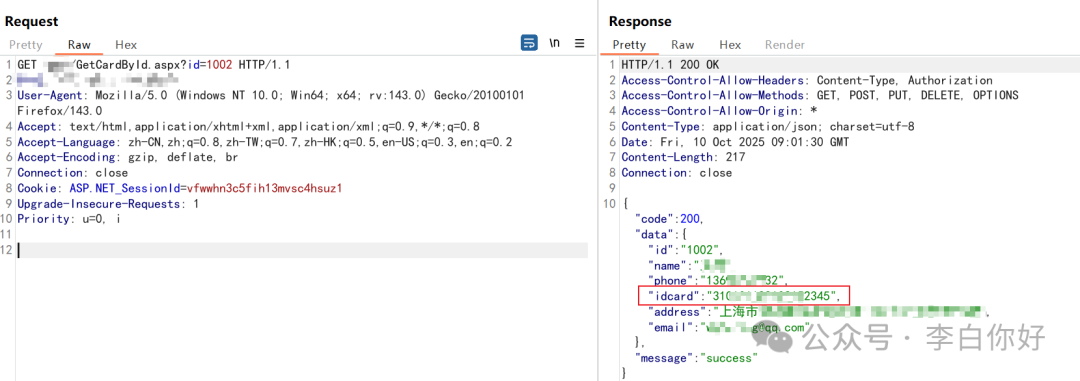Click the empty line 12 in Request editor

pyautogui.click(x=302, y=250)
